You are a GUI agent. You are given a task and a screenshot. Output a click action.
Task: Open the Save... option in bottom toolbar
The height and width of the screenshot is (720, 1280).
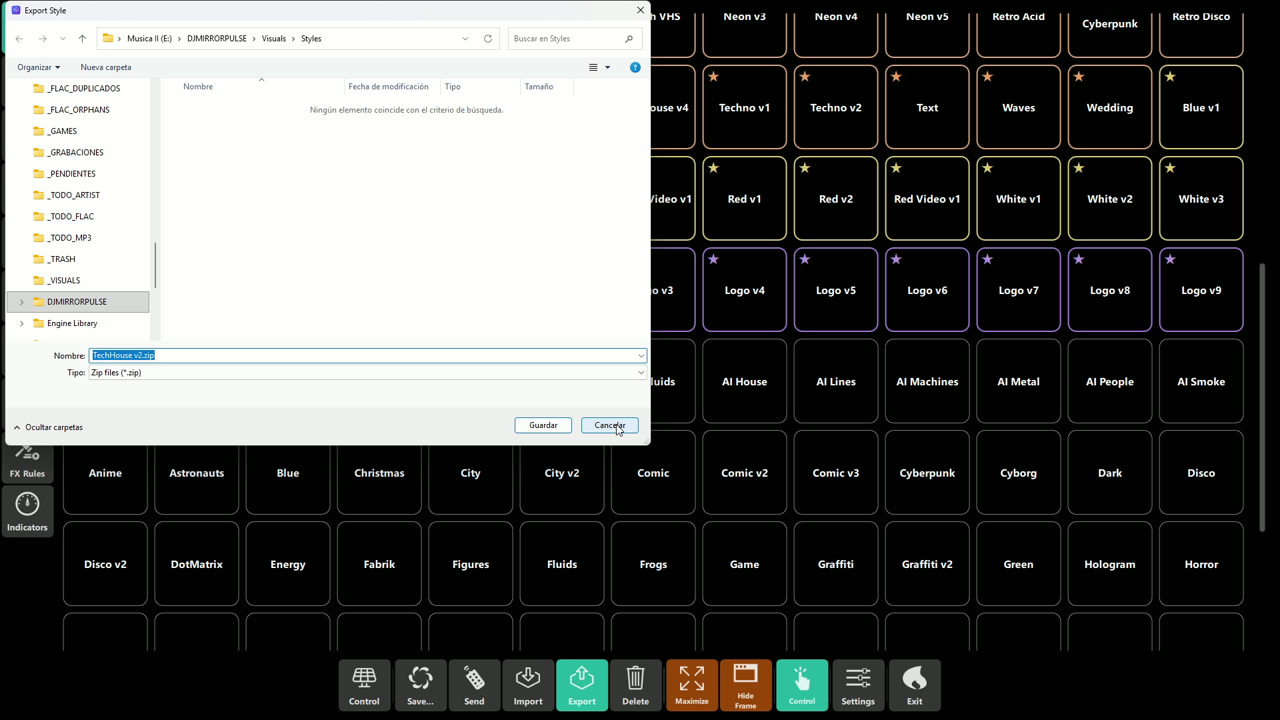(421, 685)
